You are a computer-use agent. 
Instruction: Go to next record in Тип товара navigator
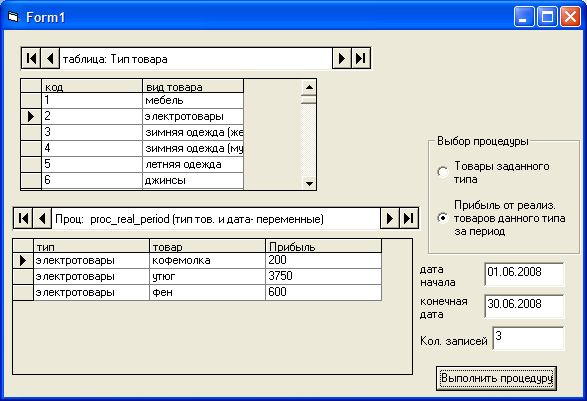pyautogui.click(x=341, y=58)
